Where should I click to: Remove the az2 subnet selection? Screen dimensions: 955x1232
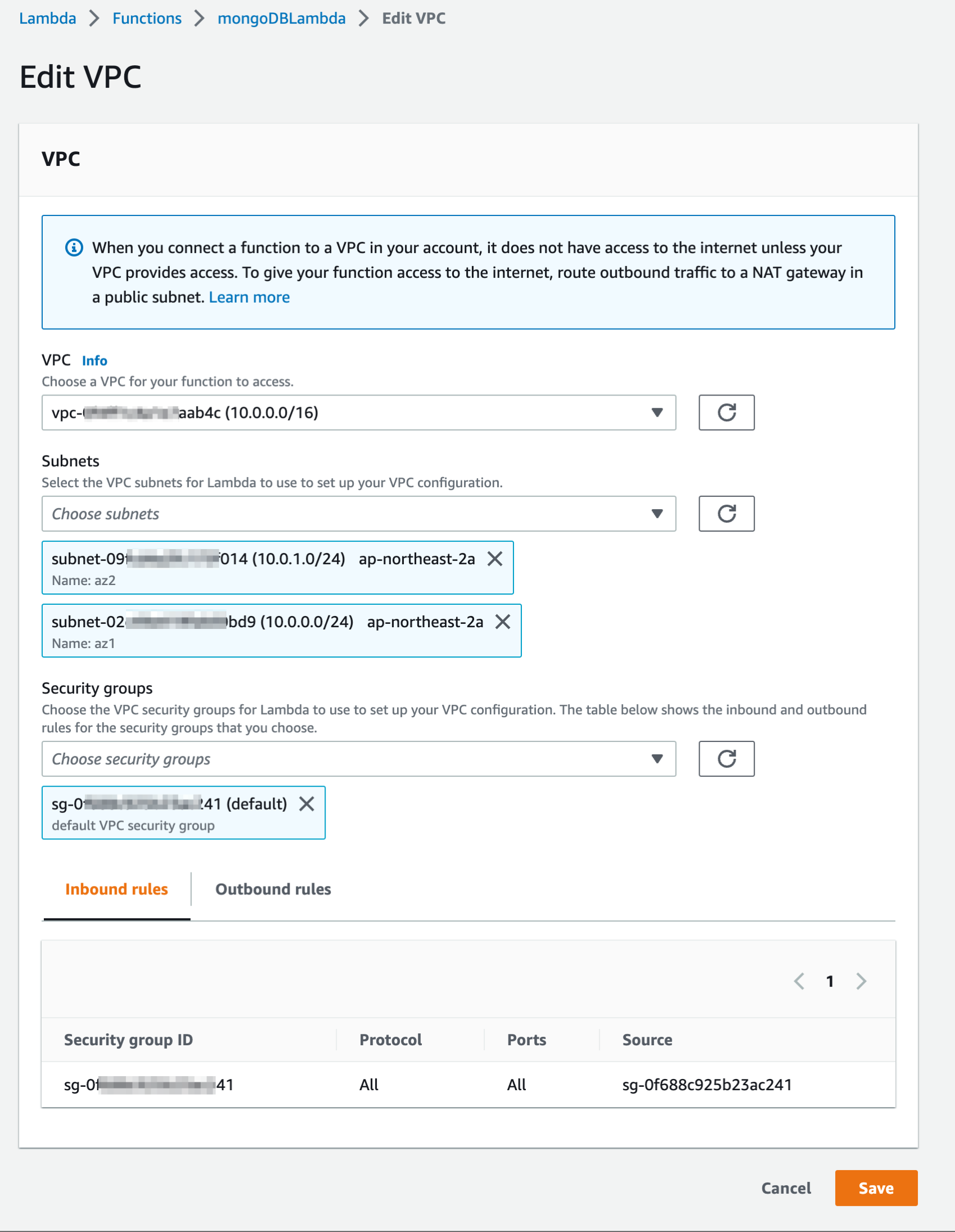pyautogui.click(x=497, y=559)
